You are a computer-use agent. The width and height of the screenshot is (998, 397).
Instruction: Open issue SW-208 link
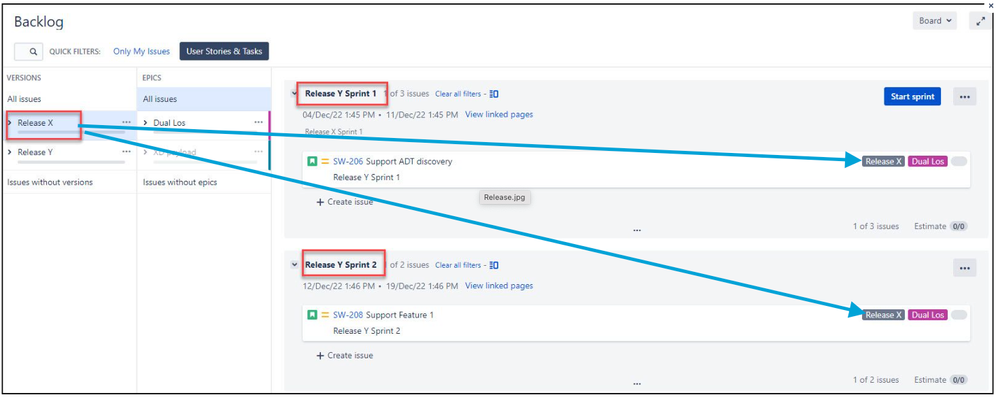click(348, 315)
